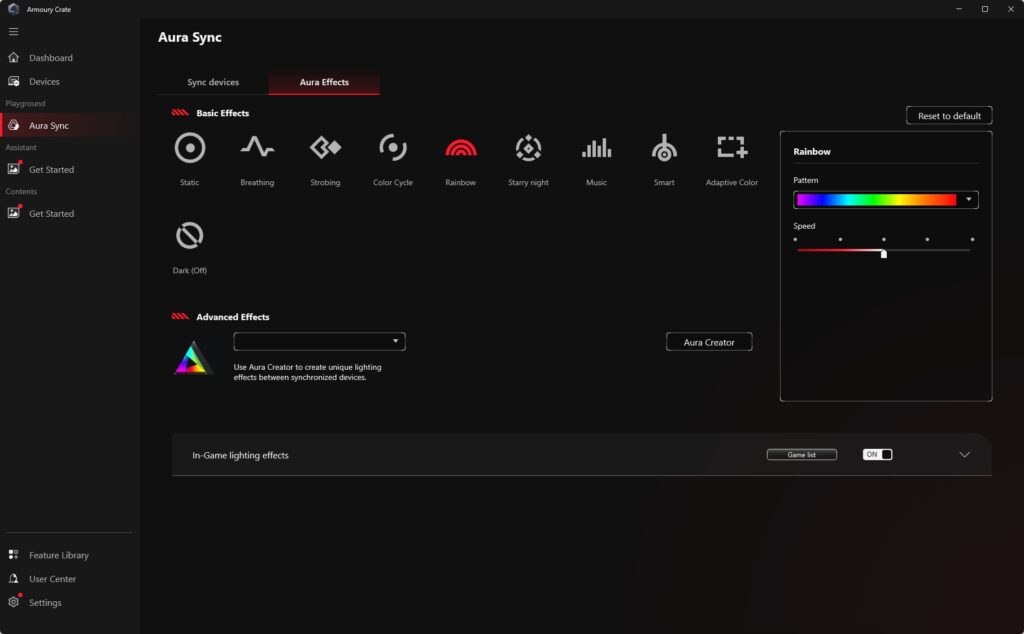
Task: Open Devices label in the sidebar
Action: (44, 82)
